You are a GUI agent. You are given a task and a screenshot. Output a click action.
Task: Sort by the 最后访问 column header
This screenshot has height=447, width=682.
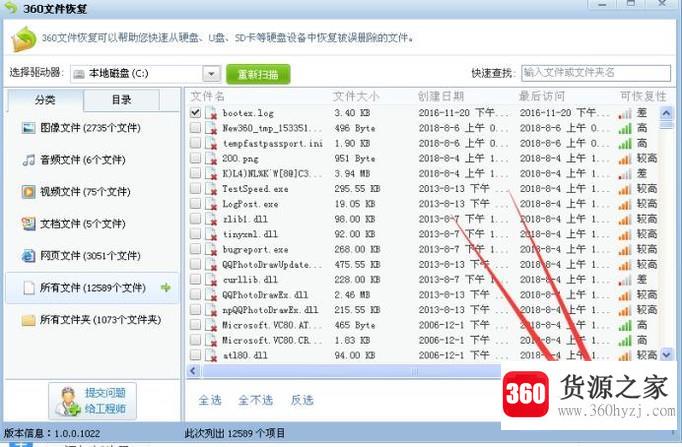click(542, 96)
